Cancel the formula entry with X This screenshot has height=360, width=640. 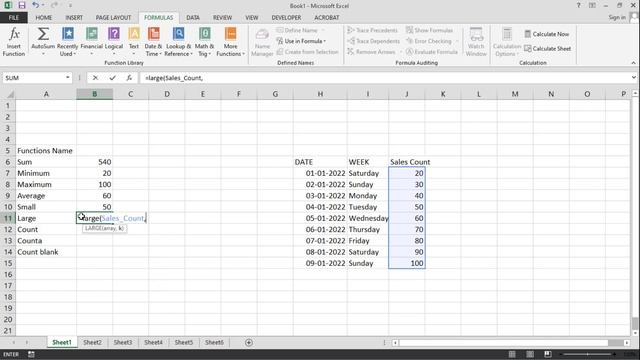pos(95,78)
